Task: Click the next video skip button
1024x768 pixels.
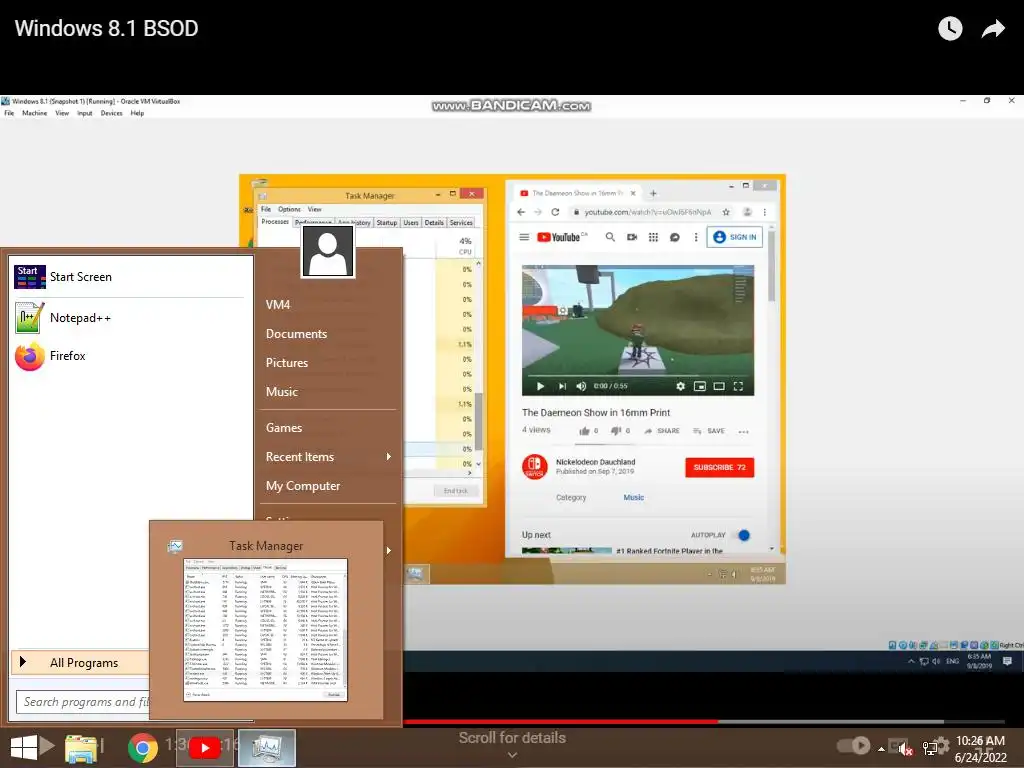Action: point(562,386)
